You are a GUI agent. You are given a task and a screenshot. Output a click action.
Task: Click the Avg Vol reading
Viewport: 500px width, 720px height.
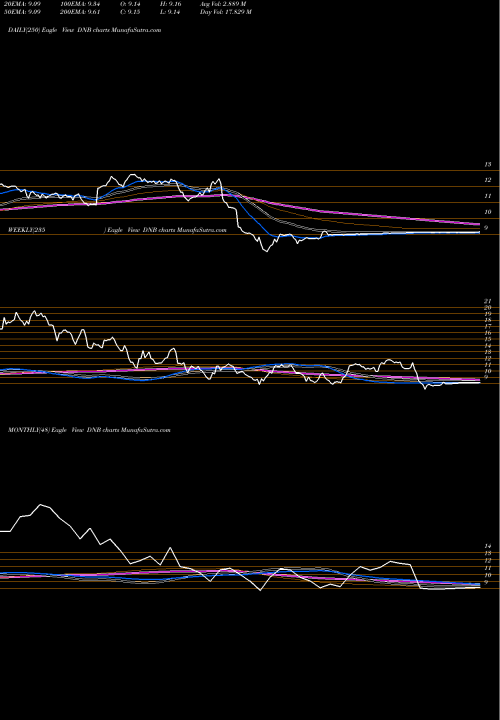click(x=223, y=4)
